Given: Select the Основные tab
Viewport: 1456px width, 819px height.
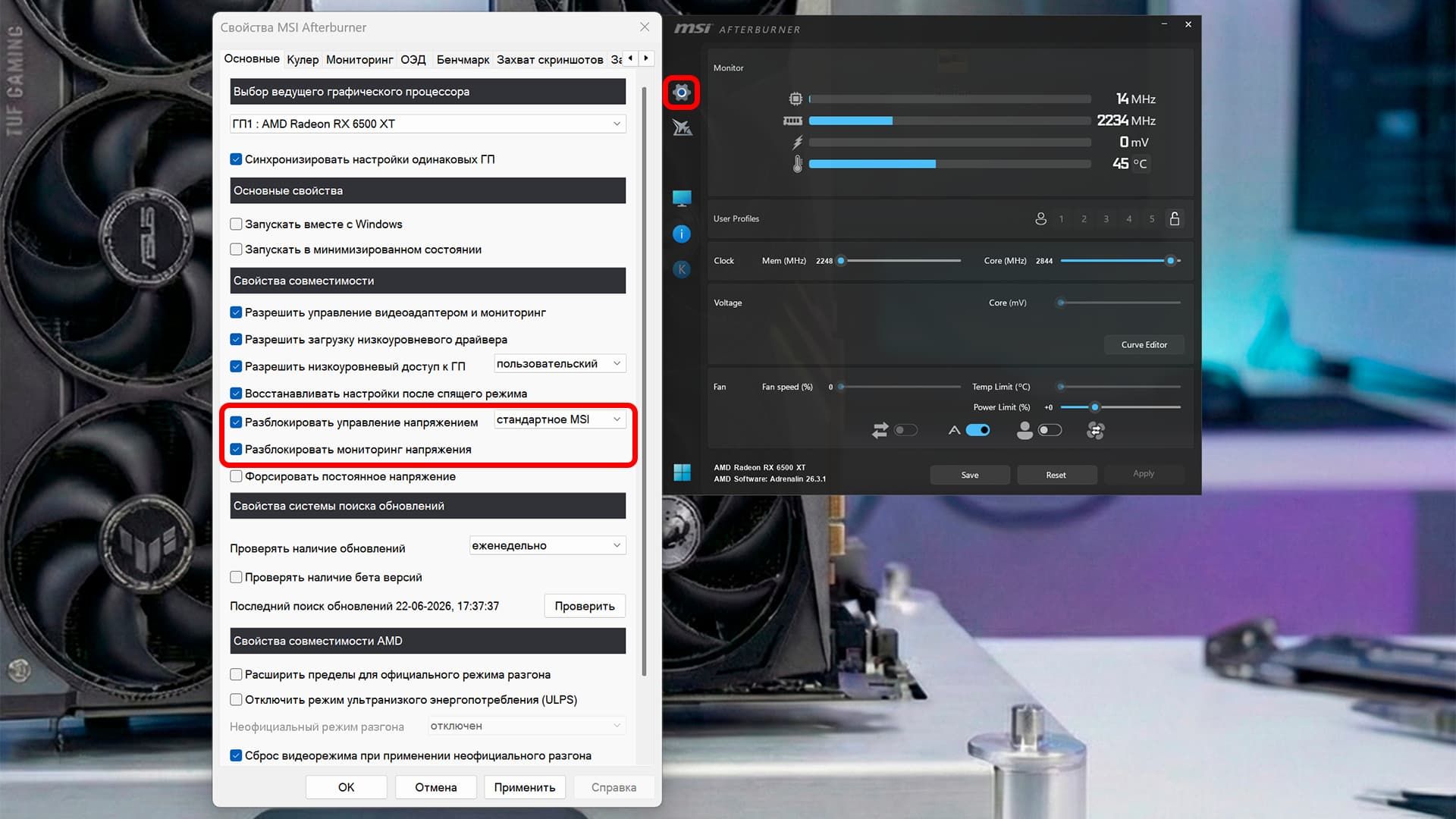Looking at the screenshot, I should coord(252,58).
